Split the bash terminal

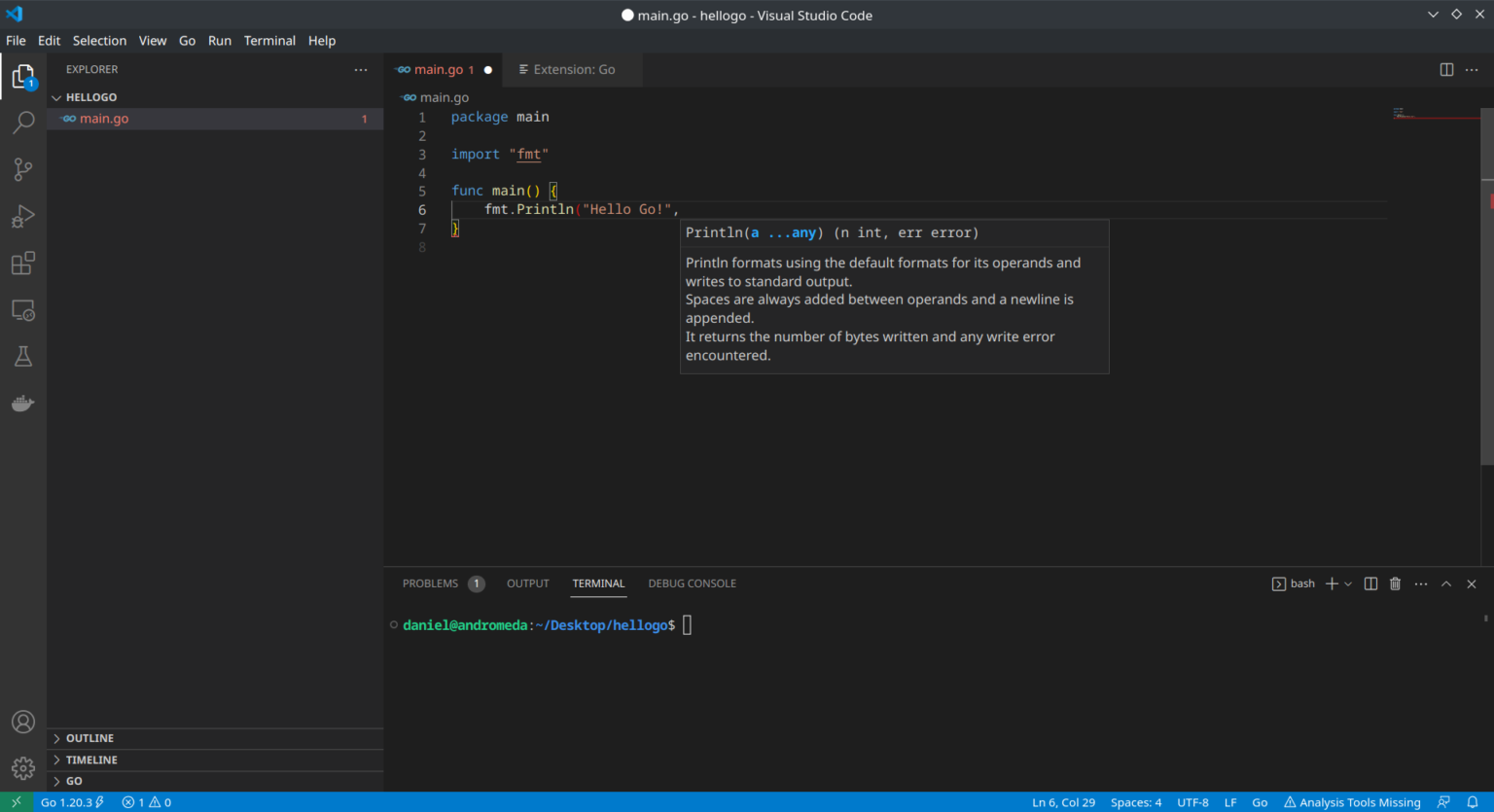(x=1370, y=583)
